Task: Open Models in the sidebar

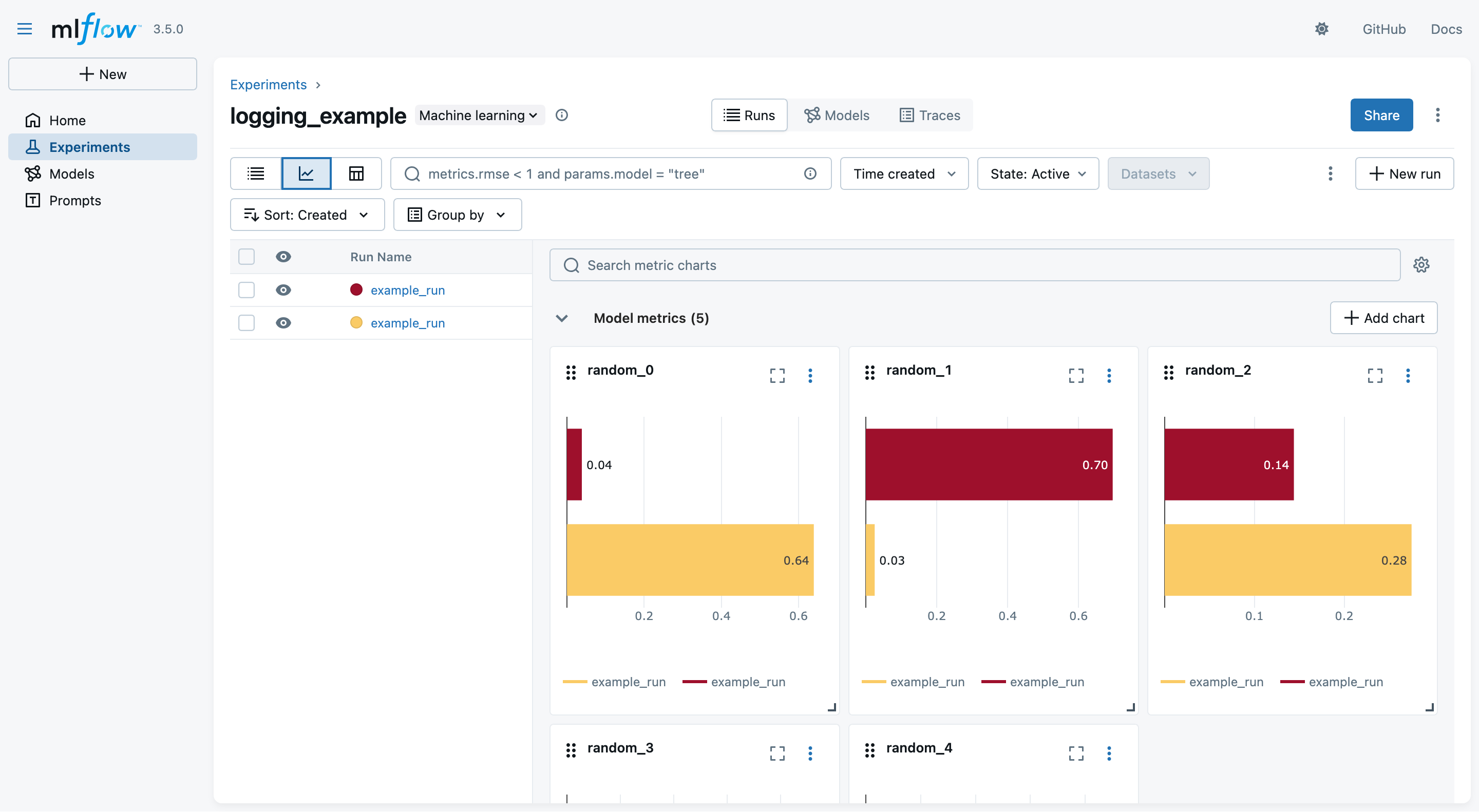Action: pos(71,173)
